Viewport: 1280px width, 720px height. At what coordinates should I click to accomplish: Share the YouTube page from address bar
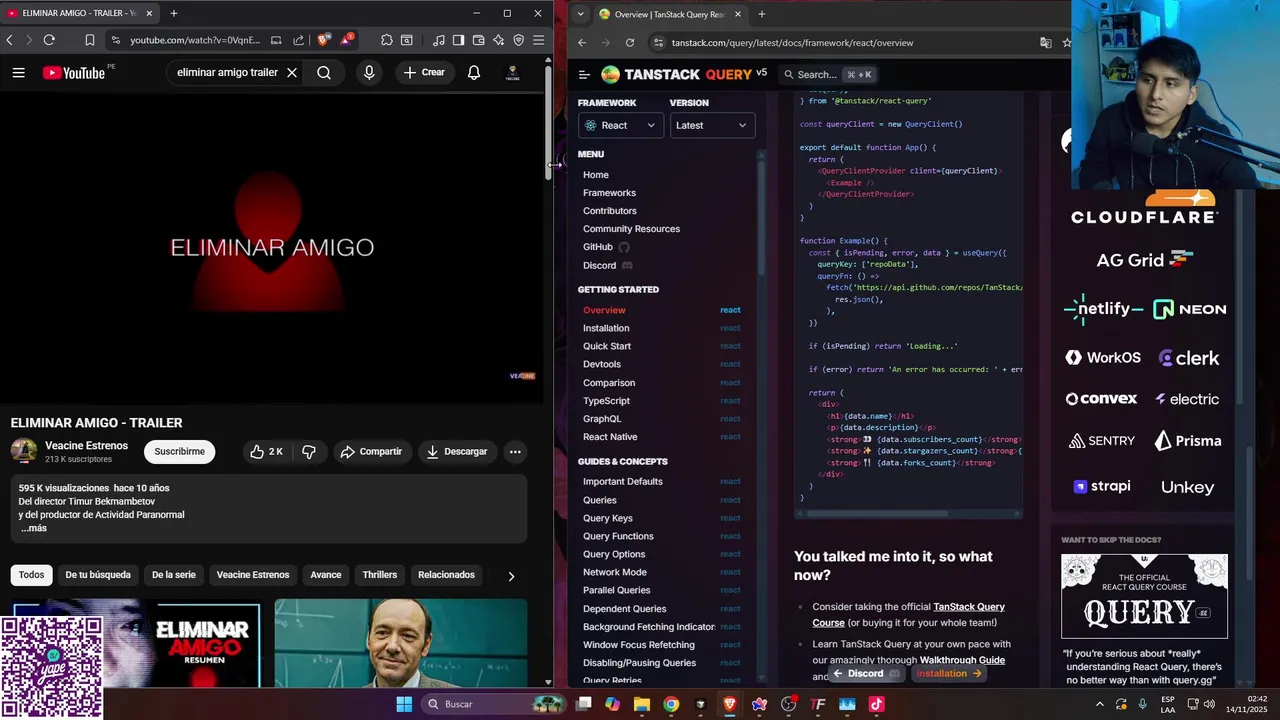pos(299,40)
